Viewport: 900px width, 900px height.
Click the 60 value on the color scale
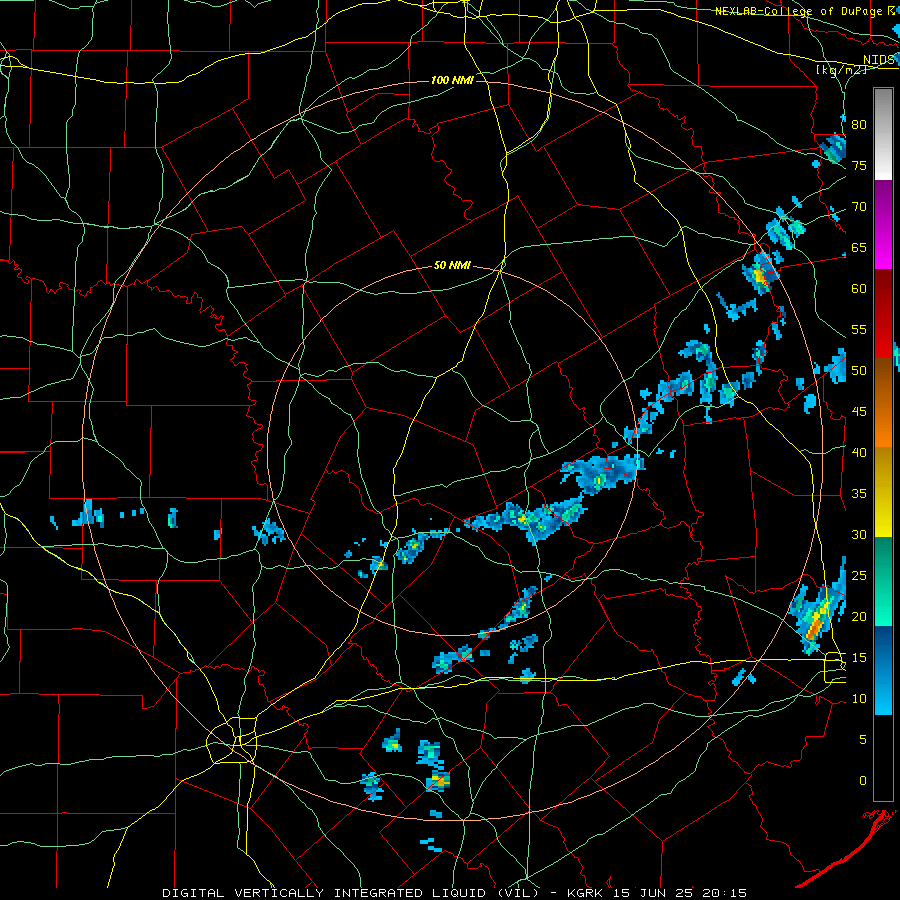point(859,289)
